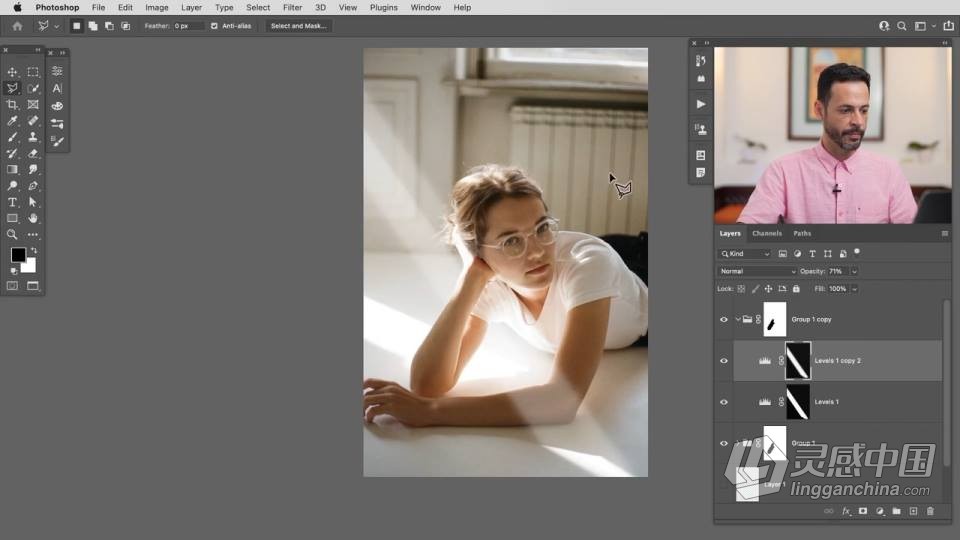This screenshot has height=540, width=960.
Task: Select the Dodge tool
Action: 12,186
